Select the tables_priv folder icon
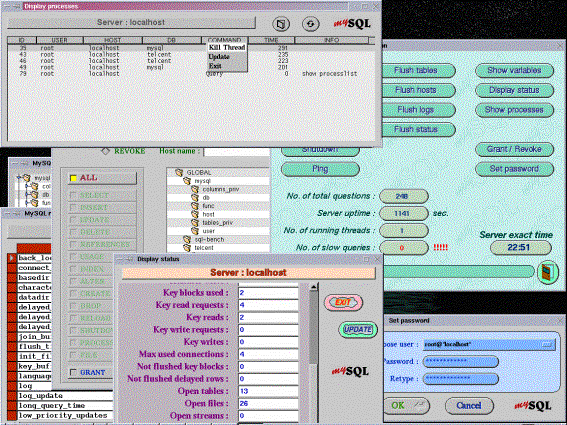 click(x=195, y=222)
